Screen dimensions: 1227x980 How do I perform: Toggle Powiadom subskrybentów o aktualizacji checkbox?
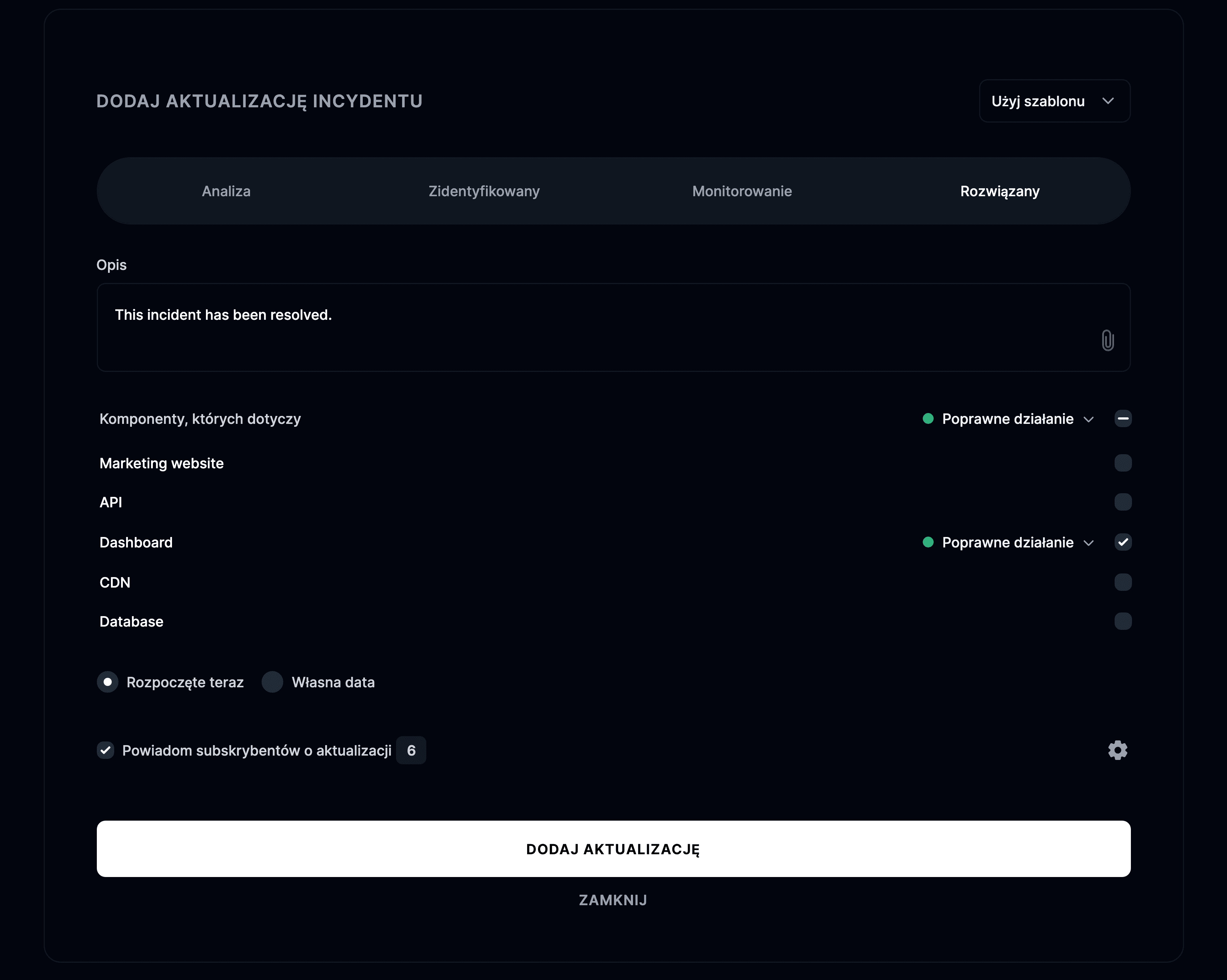(105, 750)
